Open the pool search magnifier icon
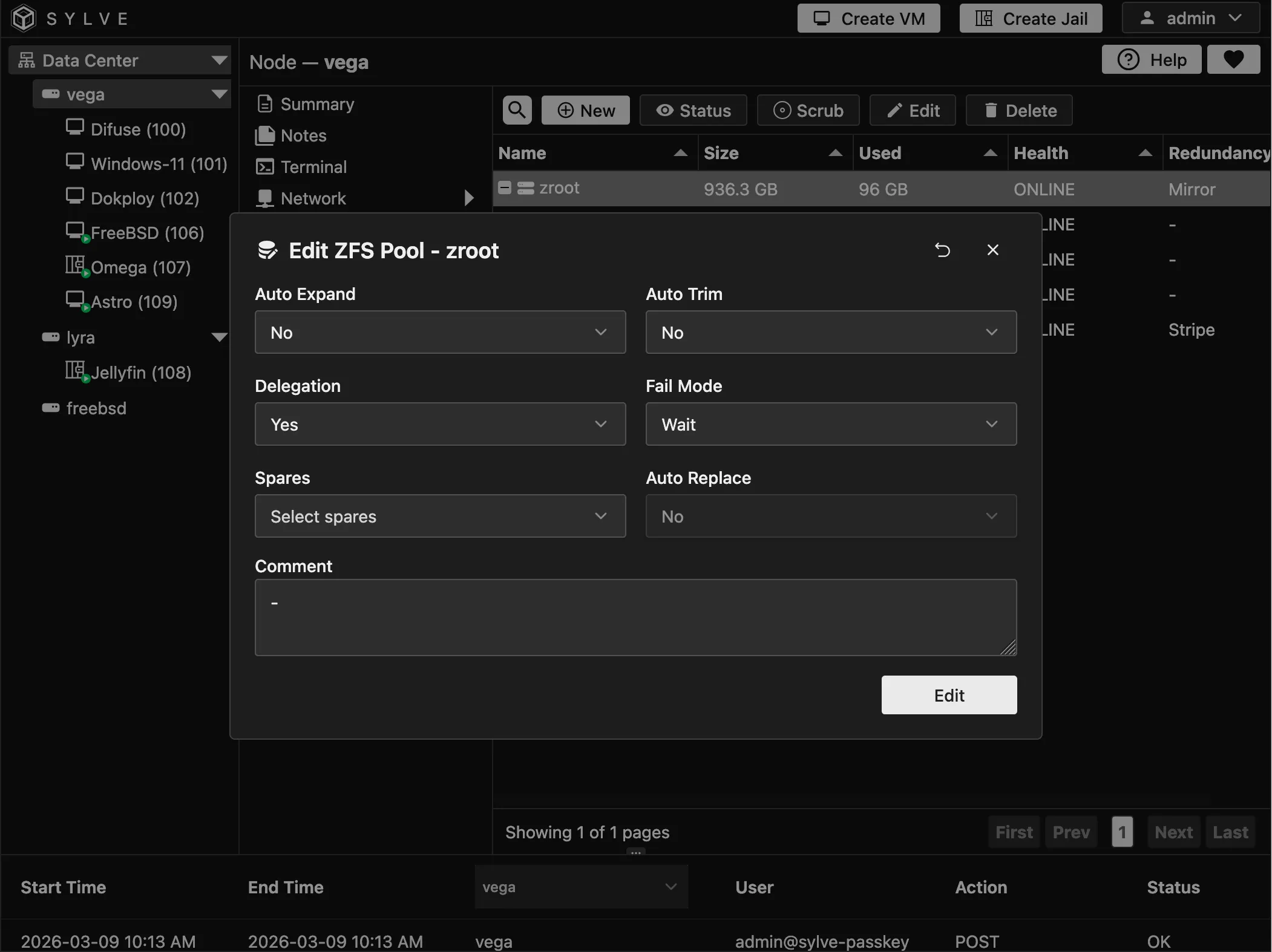The width and height of the screenshot is (1272, 952). coord(516,110)
